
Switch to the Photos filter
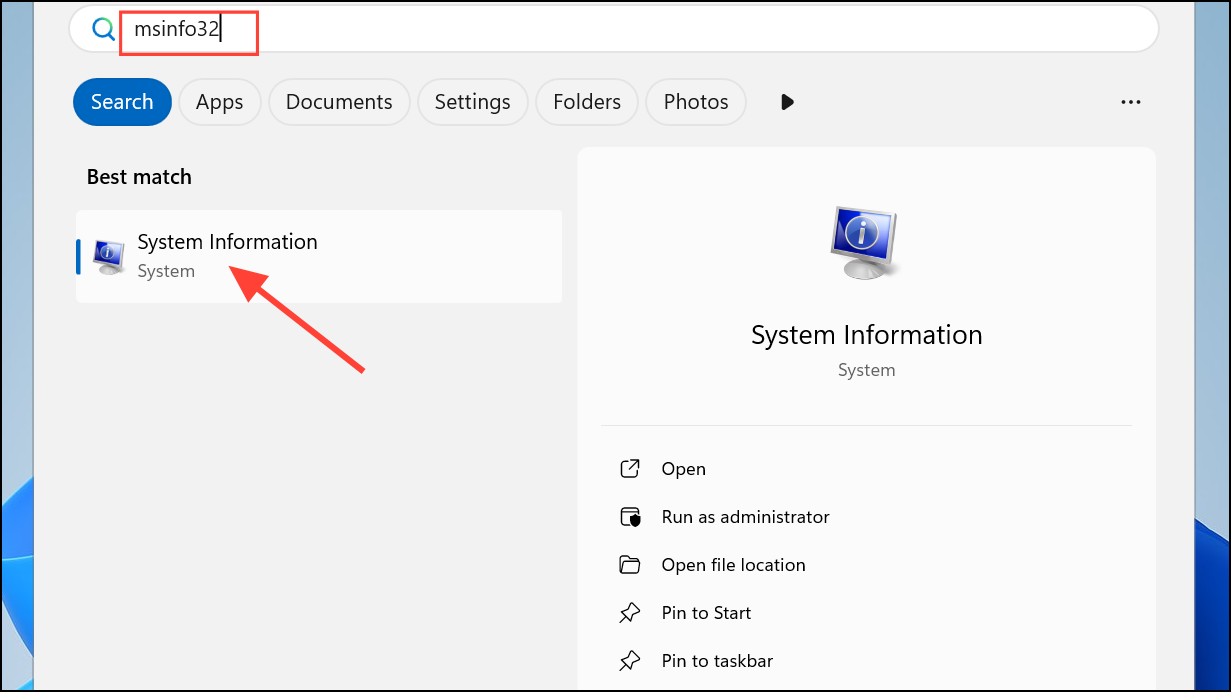pyautogui.click(x=696, y=102)
